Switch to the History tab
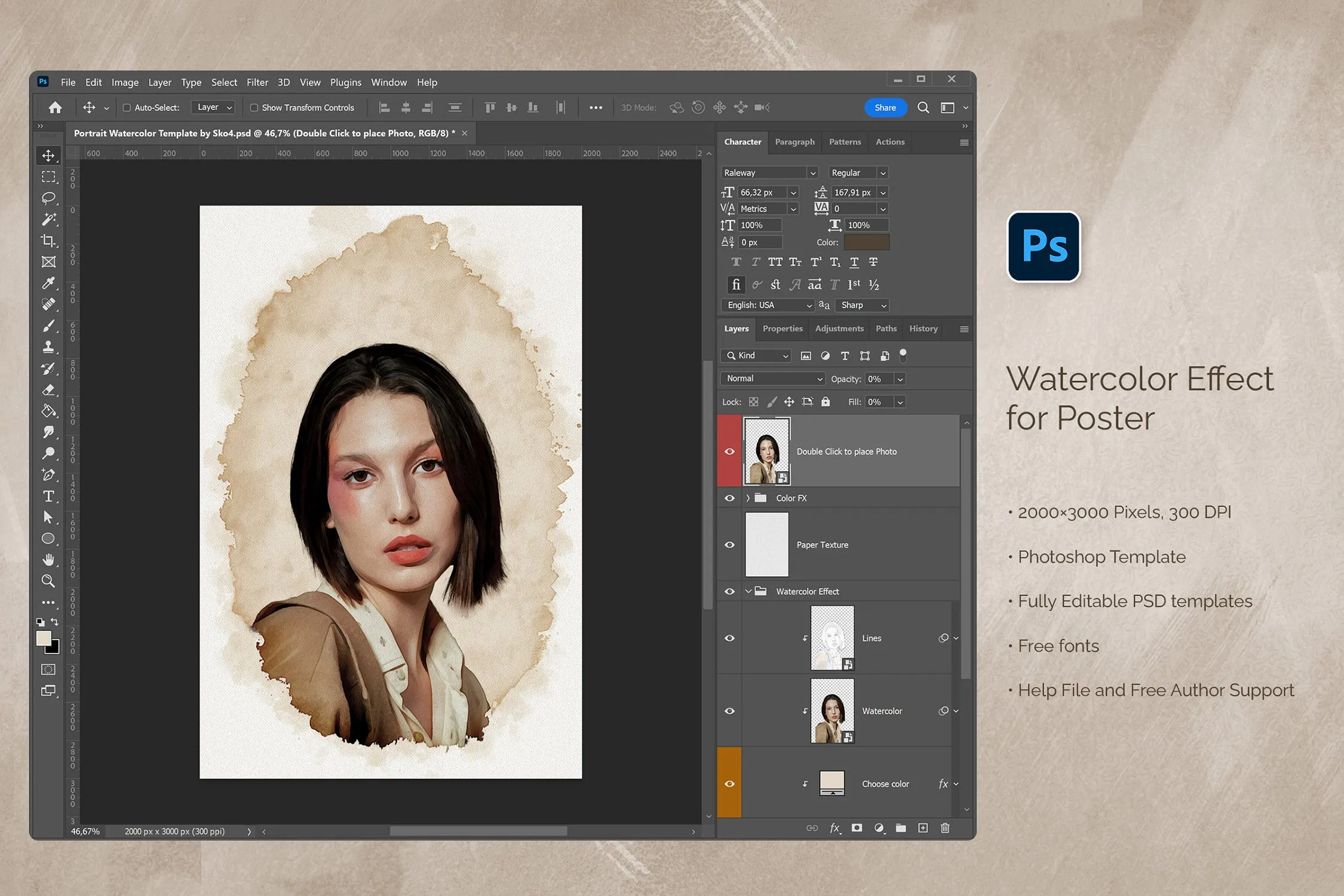The height and width of the screenshot is (896, 1344). (923, 329)
